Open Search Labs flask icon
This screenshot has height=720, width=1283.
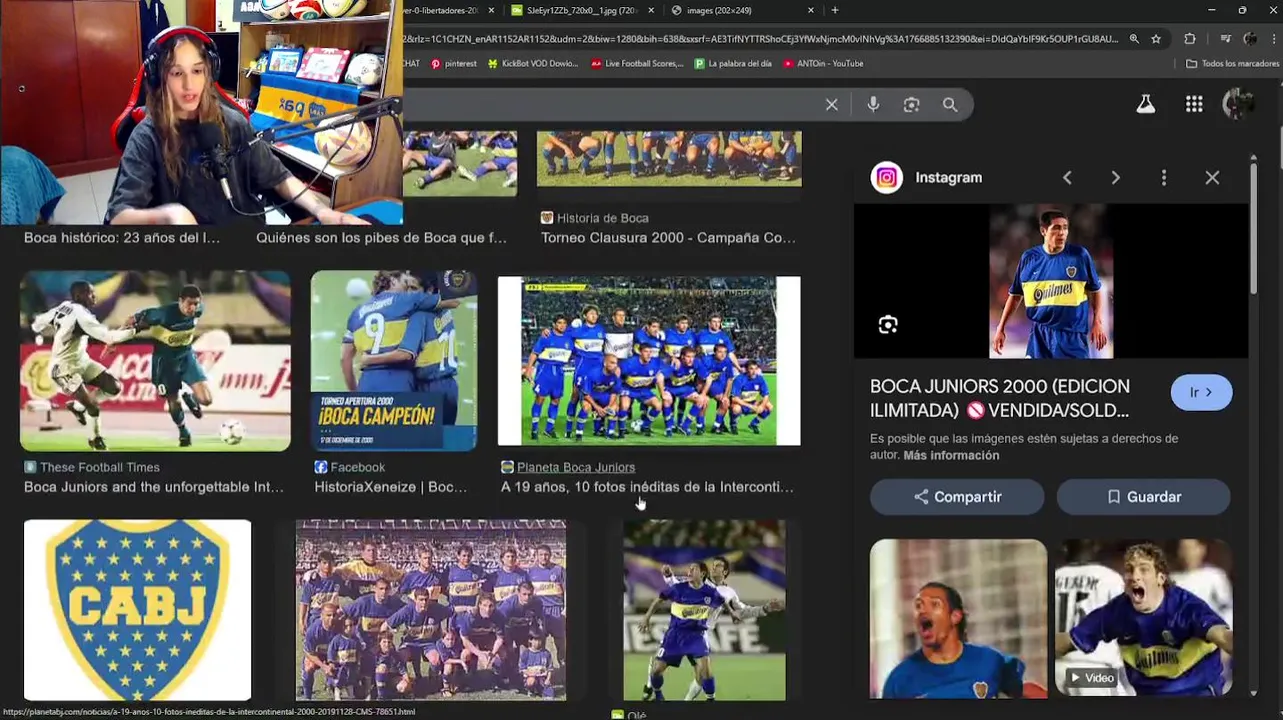[1146, 104]
